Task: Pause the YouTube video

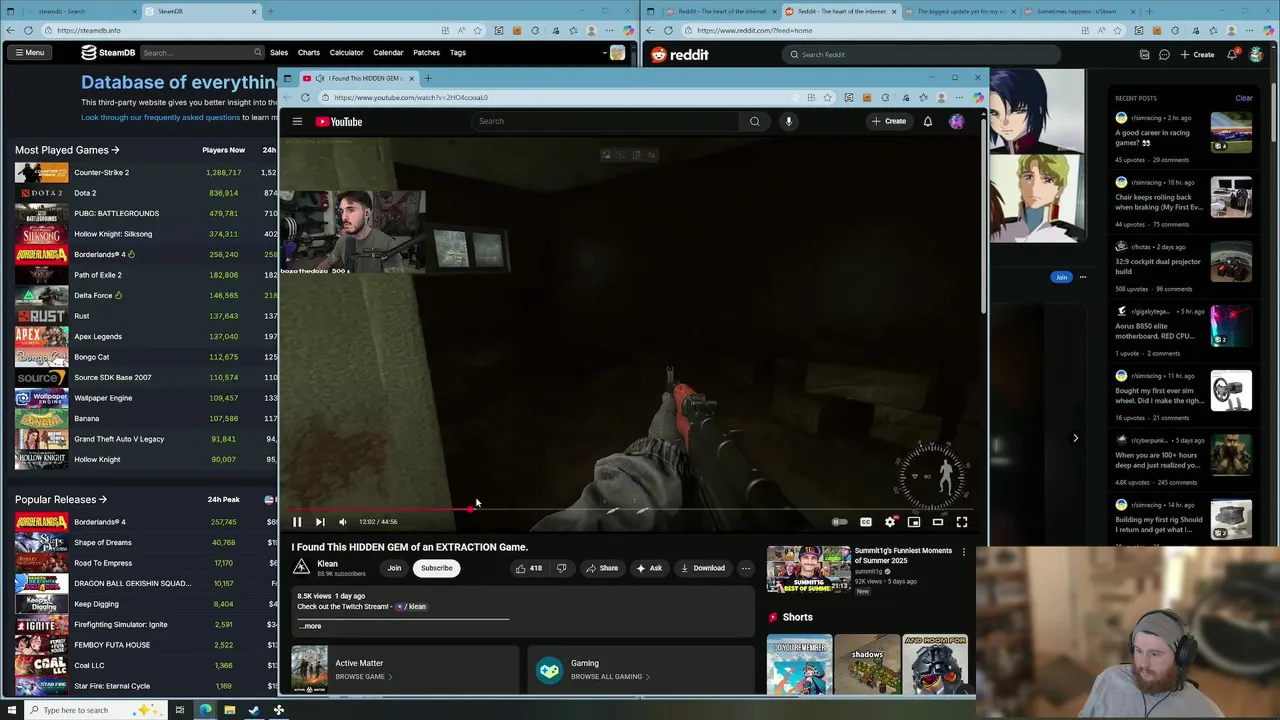Action: (297, 522)
